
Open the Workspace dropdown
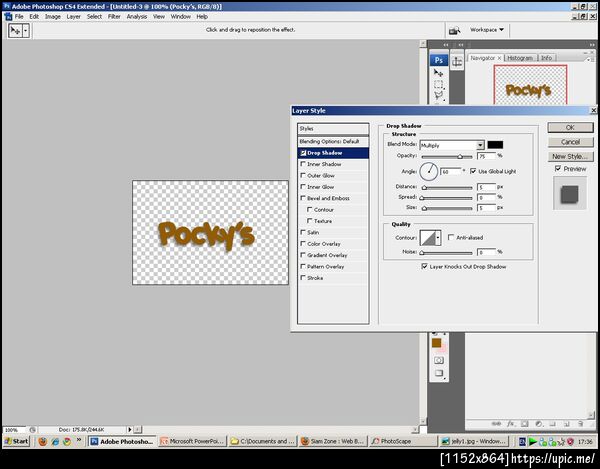(487, 29)
